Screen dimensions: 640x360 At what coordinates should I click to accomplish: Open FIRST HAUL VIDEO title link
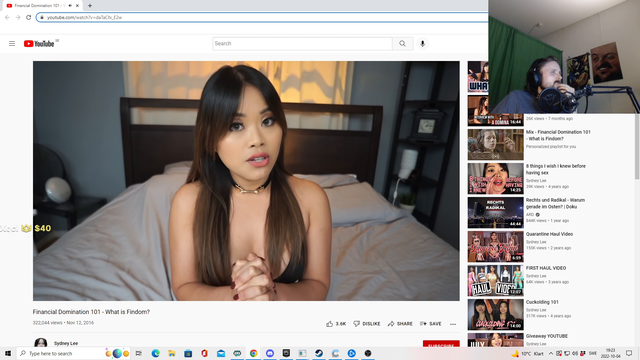tap(546, 268)
